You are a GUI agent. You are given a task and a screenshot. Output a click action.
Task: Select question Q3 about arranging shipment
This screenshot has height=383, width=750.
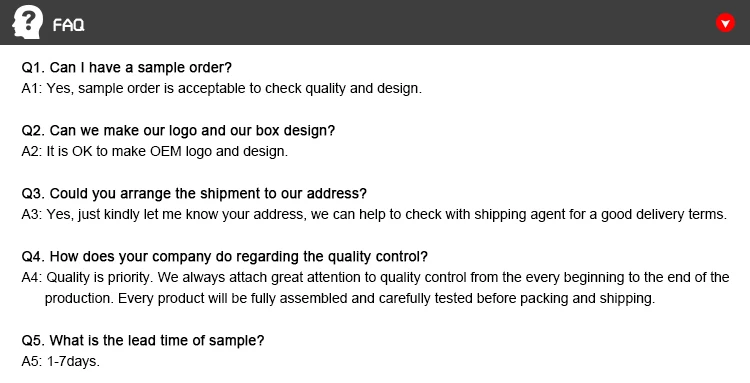[194, 194]
